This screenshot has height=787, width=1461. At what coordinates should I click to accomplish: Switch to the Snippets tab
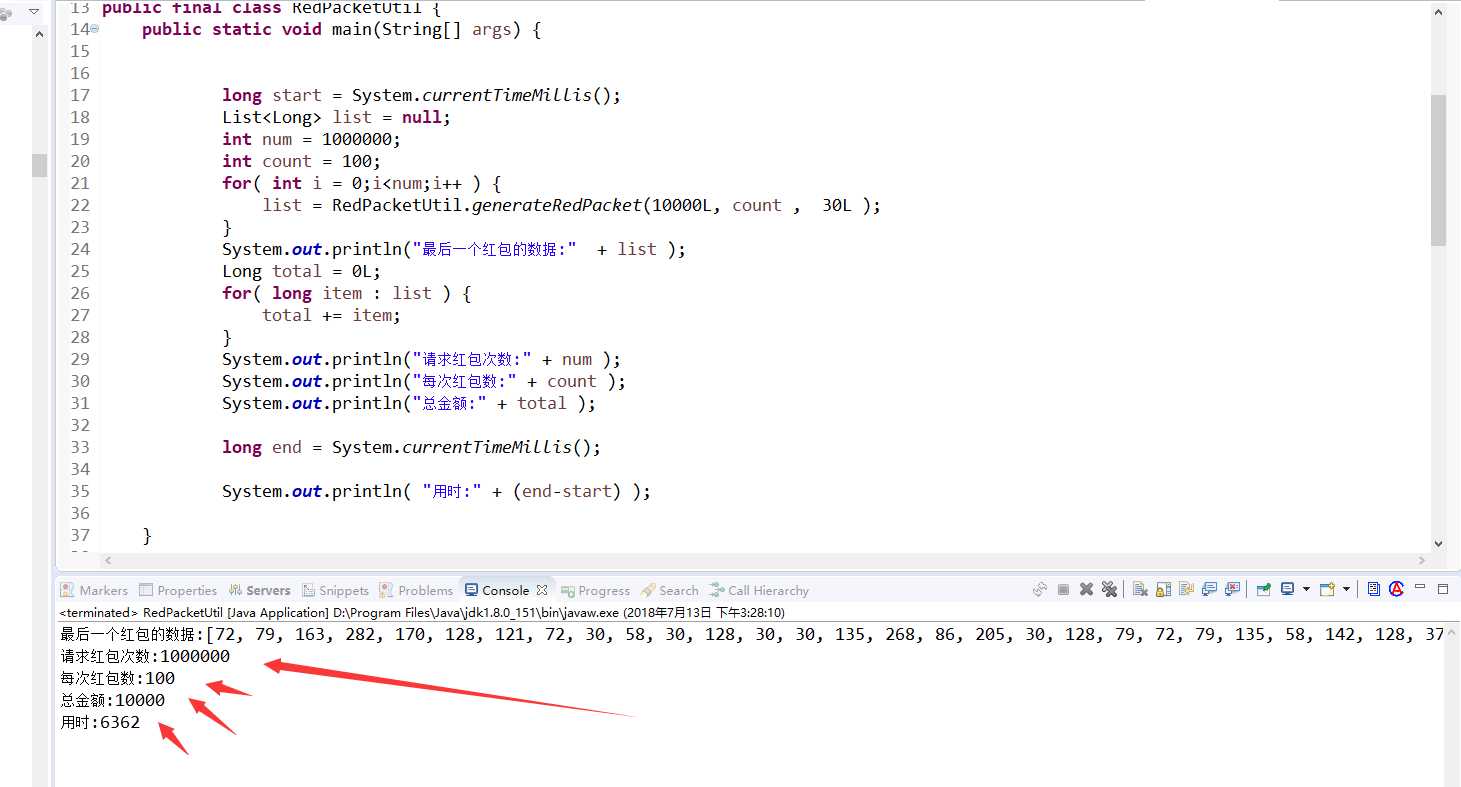tap(335, 590)
